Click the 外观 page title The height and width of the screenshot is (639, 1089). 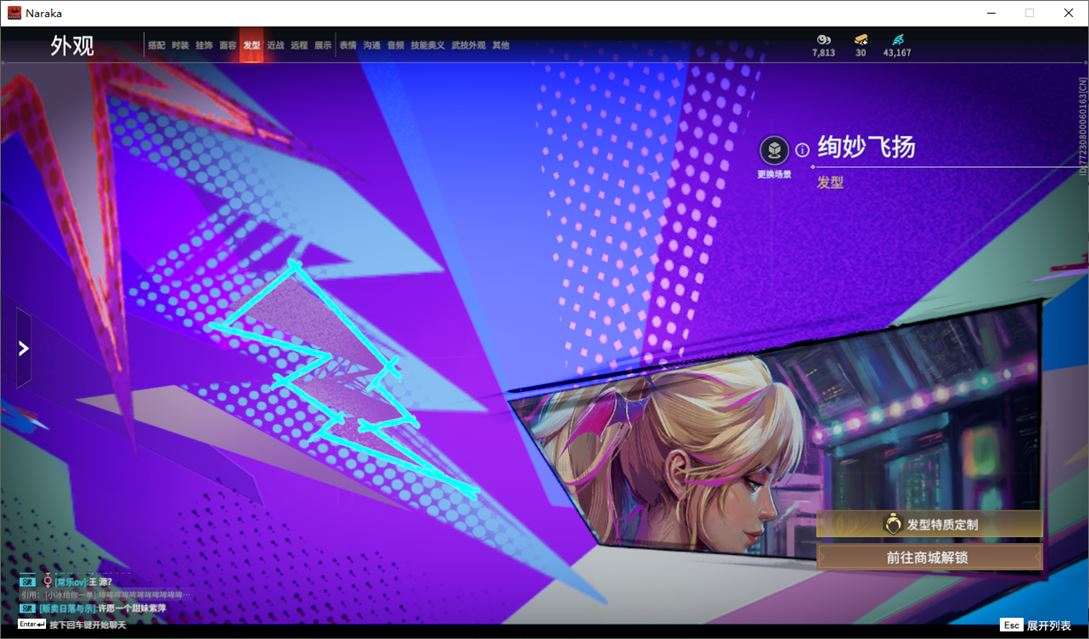tap(72, 46)
